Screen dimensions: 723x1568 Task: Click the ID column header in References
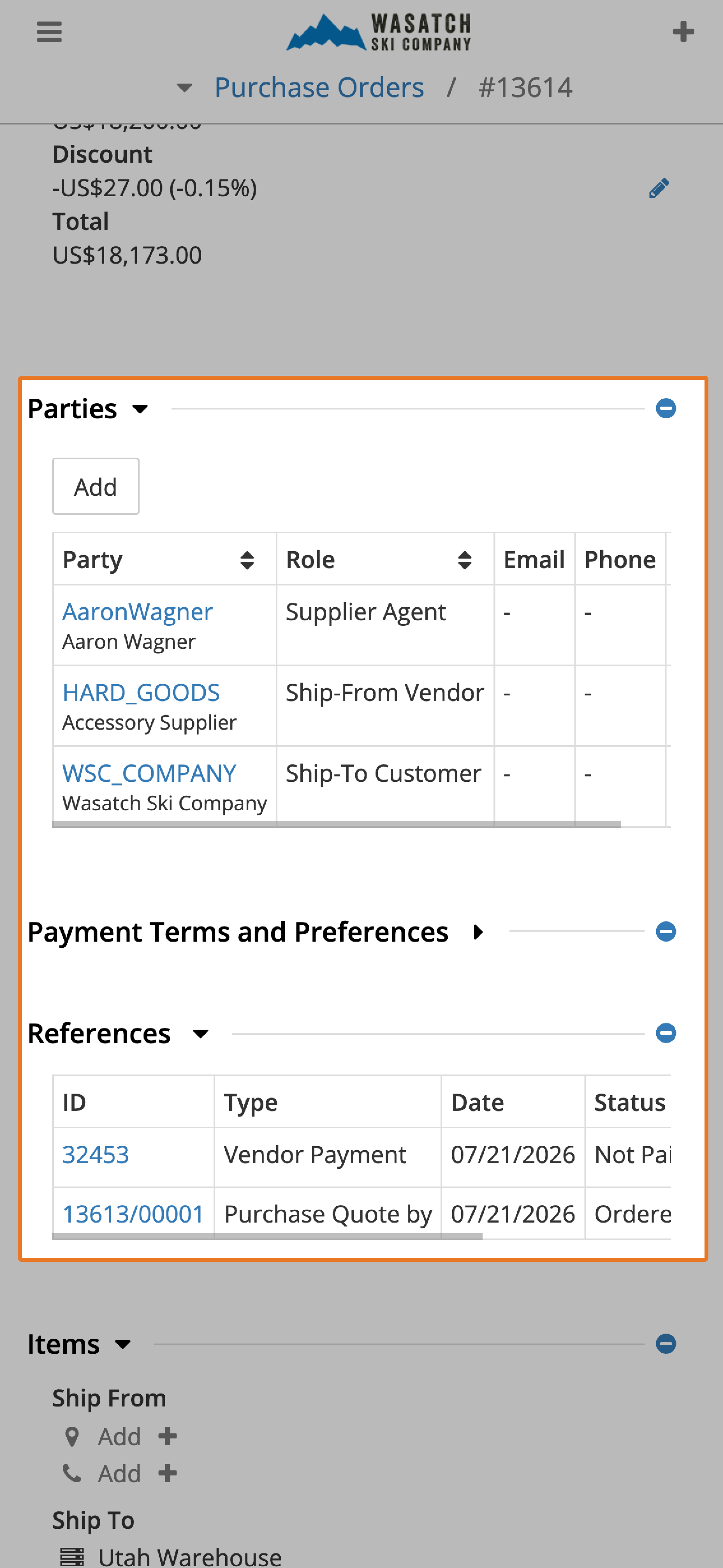coord(133,1102)
